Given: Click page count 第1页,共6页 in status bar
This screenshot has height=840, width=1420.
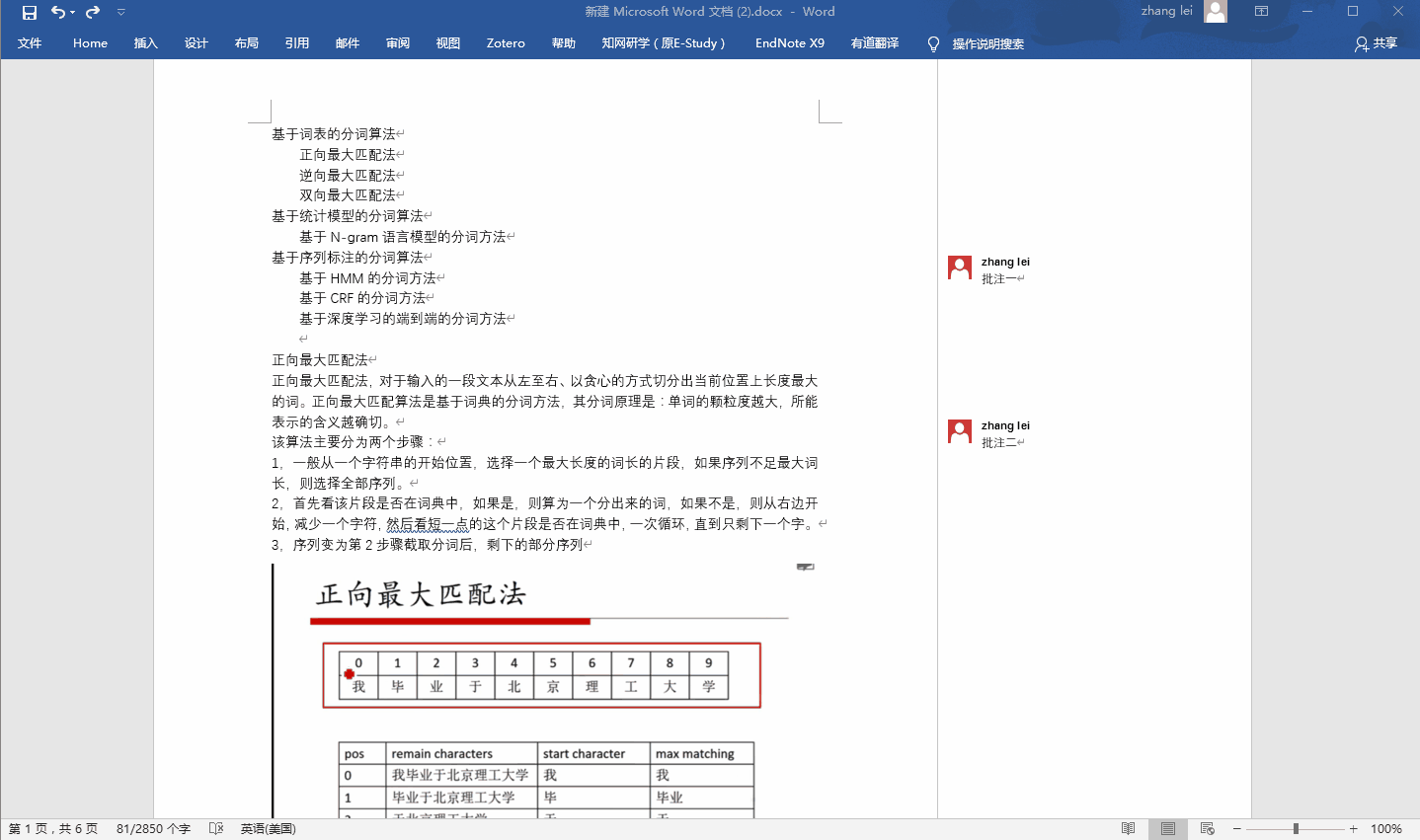Looking at the screenshot, I should pos(53,829).
